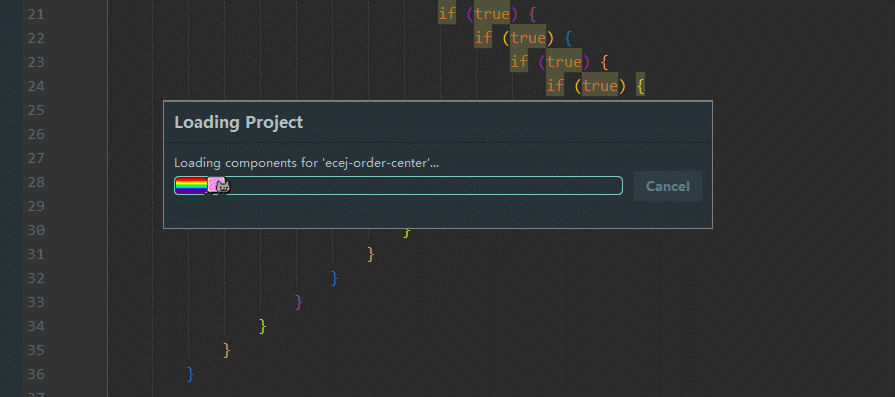Click line number 36 in the gutter
Image resolution: width=895 pixels, height=397 pixels.
click(x=35, y=374)
